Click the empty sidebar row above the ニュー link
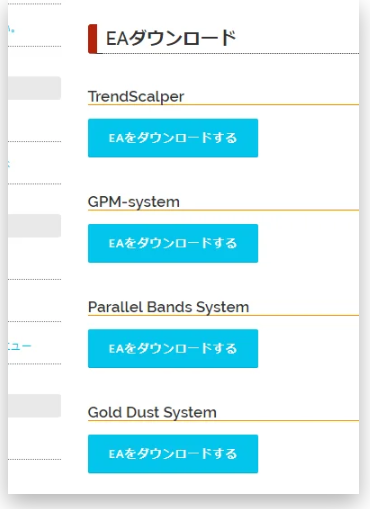 34,301
